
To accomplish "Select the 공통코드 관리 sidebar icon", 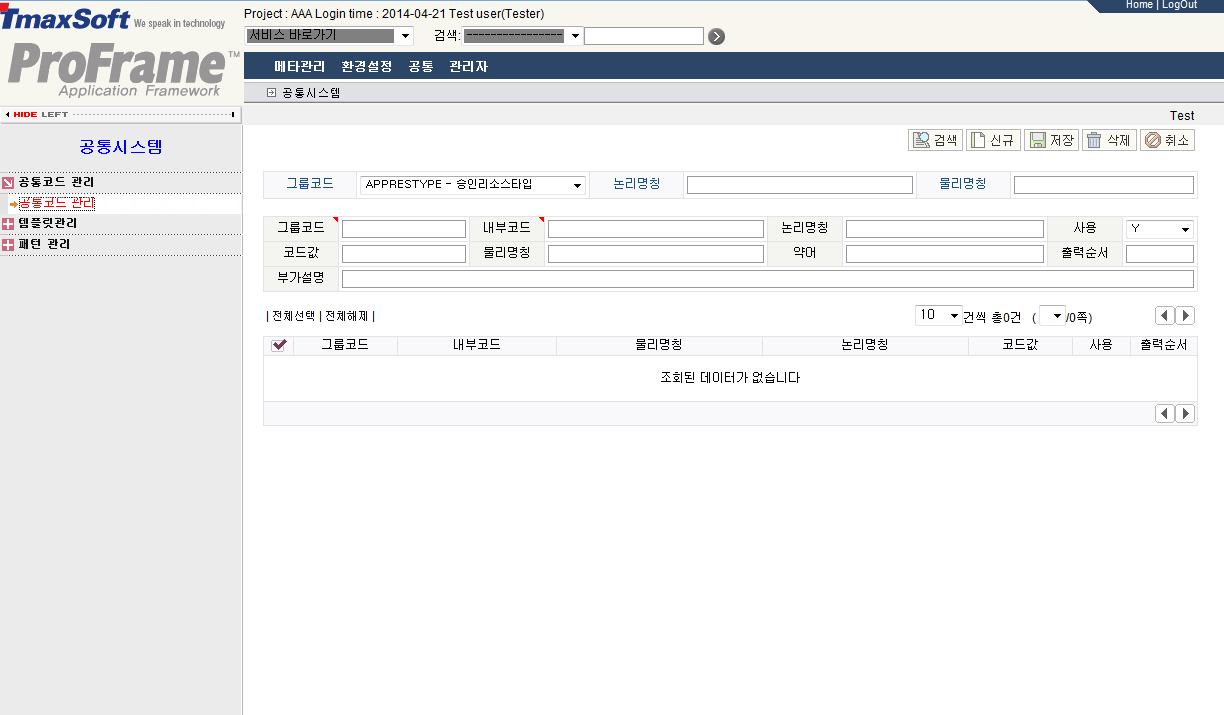I will (9, 183).
